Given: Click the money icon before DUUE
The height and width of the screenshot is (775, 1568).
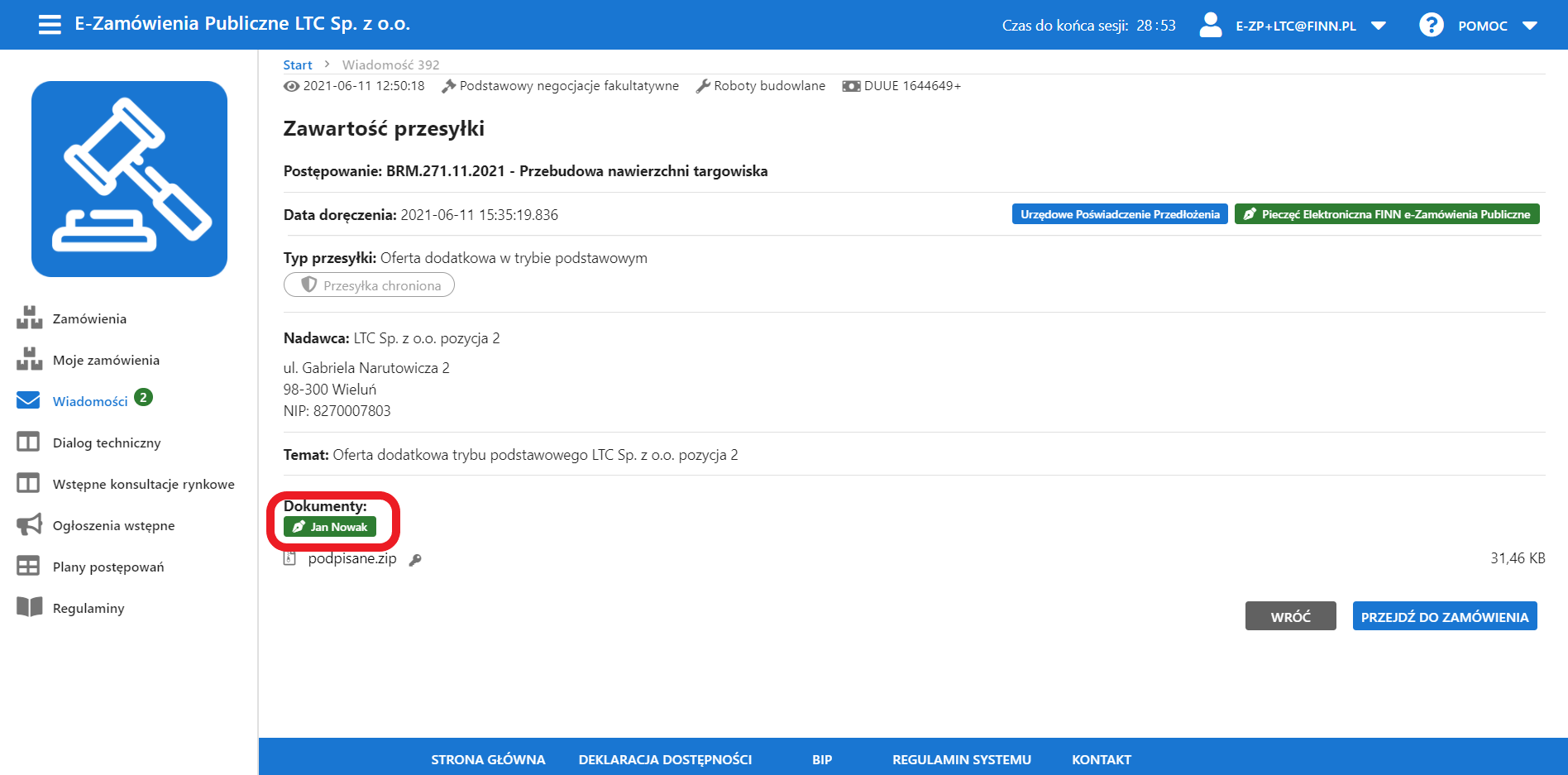Looking at the screenshot, I should point(851,86).
